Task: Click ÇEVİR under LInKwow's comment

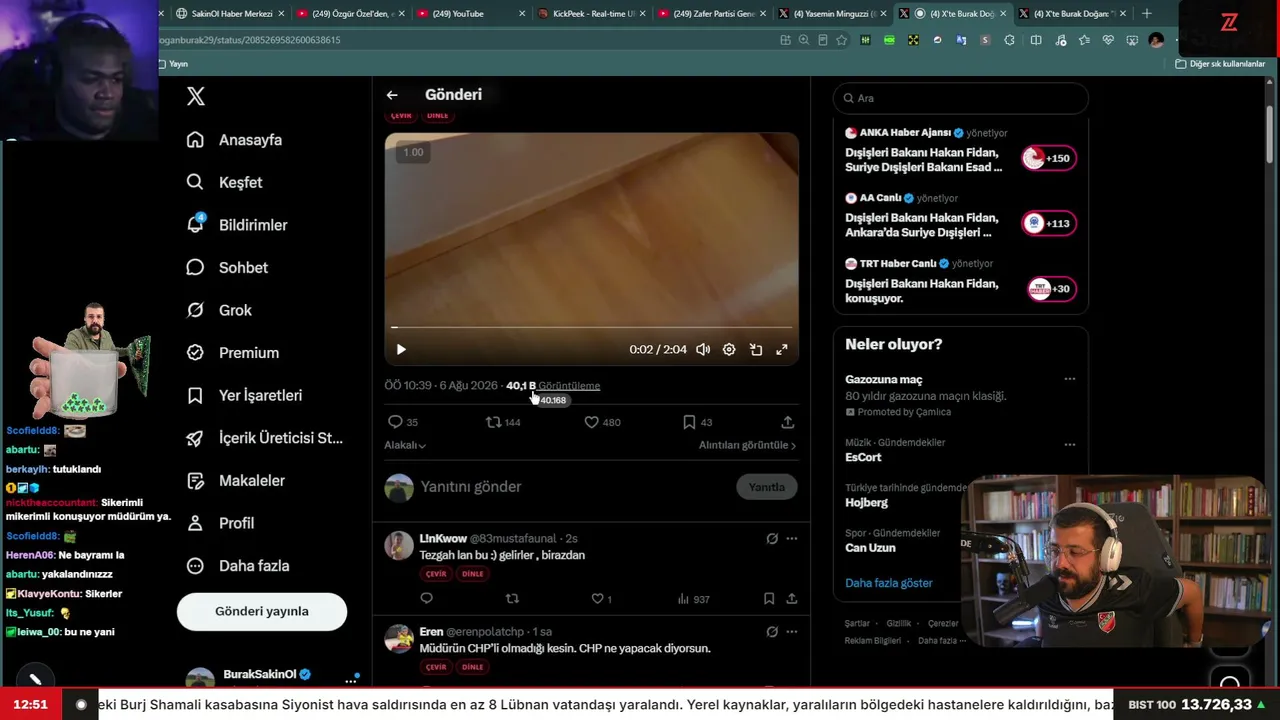Action: point(436,574)
